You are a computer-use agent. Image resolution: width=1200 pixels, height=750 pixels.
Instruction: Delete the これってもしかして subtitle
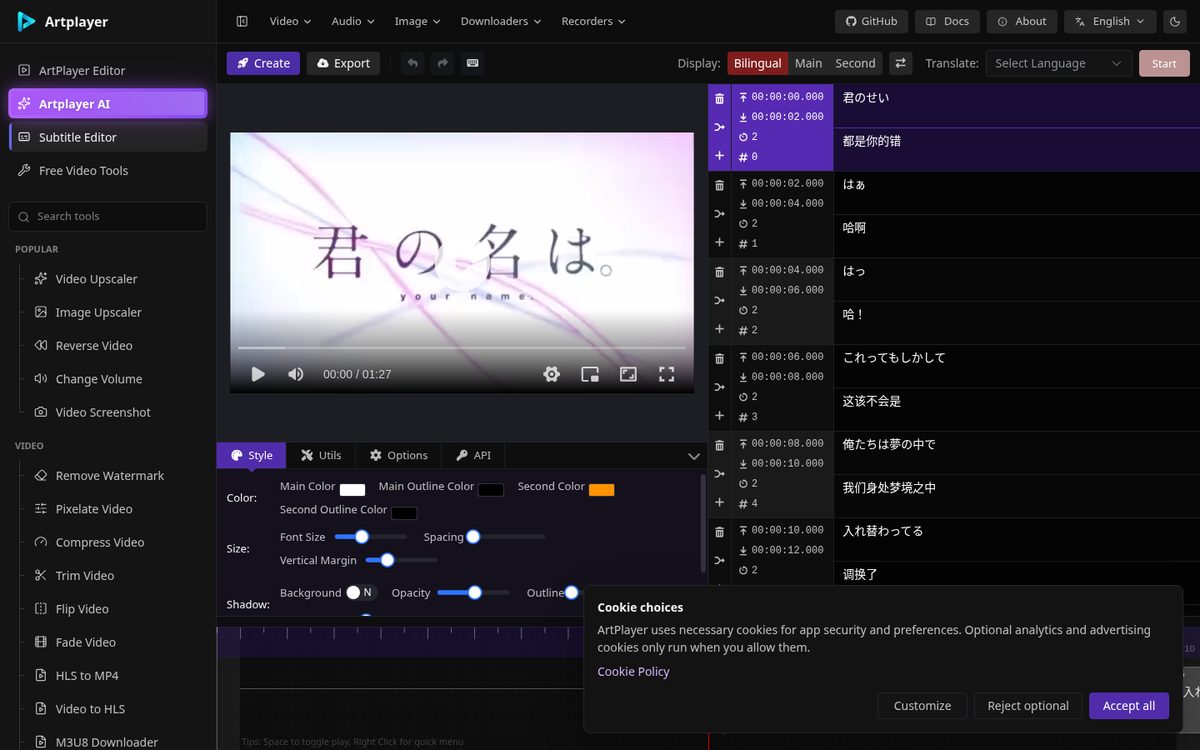[x=719, y=358]
